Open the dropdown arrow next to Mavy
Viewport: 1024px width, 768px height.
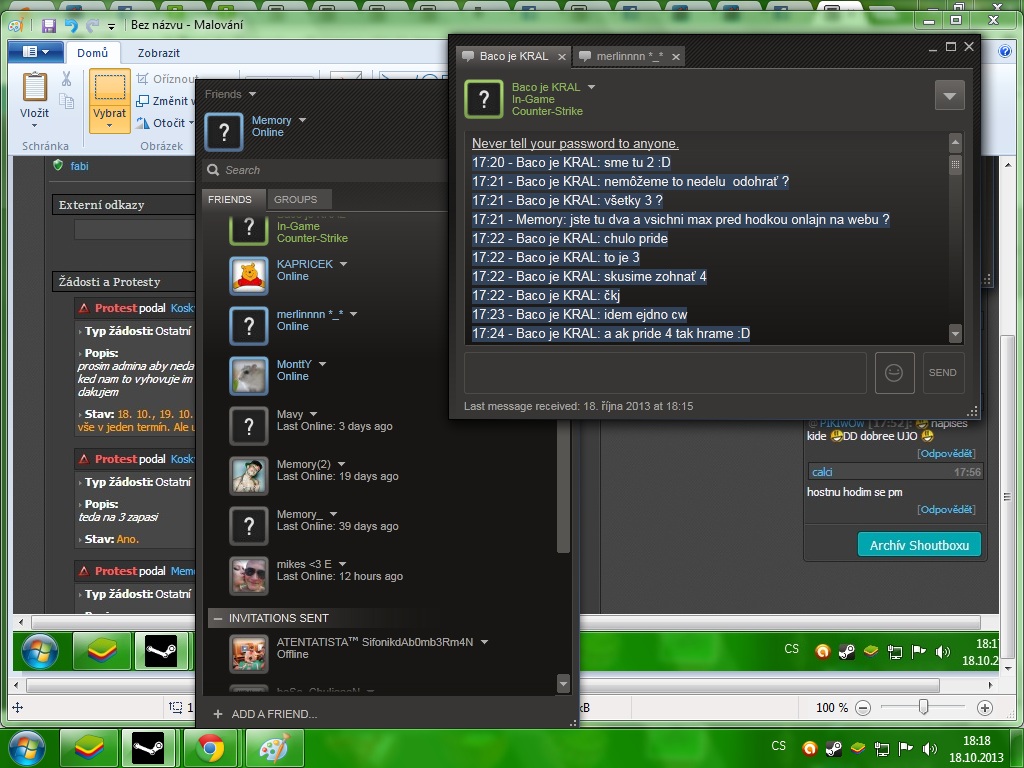coord(313,414)
